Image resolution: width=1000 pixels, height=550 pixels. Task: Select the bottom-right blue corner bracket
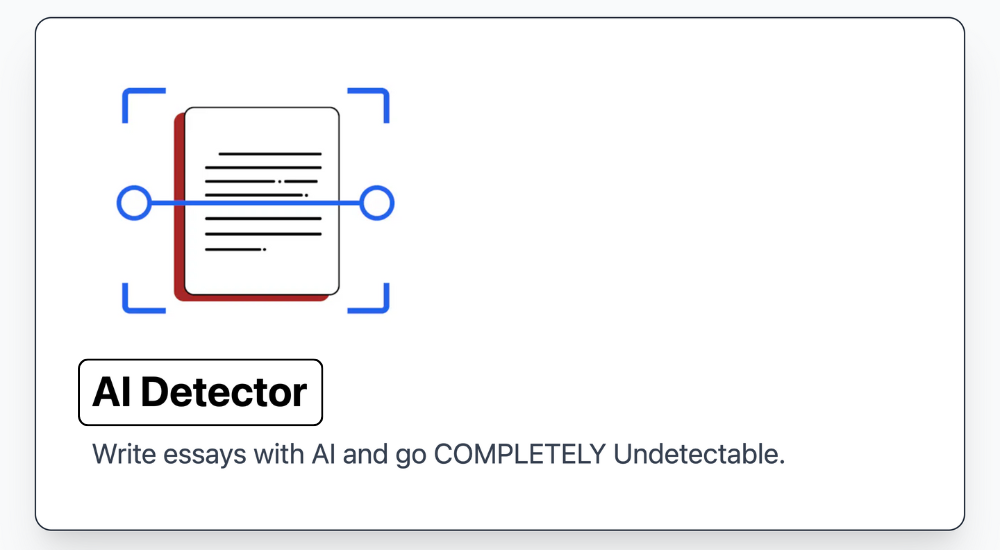click(369, 299)
